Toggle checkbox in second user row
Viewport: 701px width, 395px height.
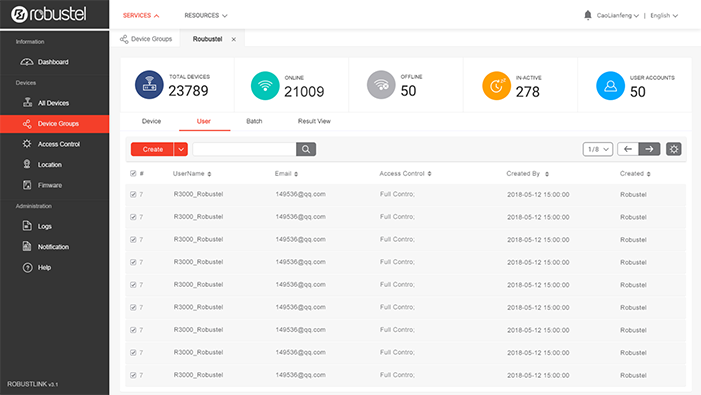pos(133,217)
